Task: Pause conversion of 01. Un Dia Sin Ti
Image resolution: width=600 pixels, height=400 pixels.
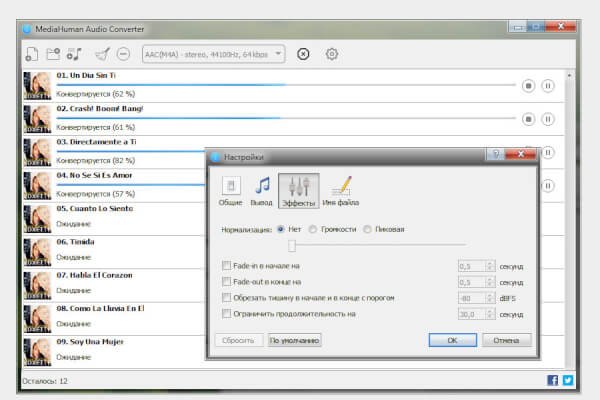Action: pos(548,86)
